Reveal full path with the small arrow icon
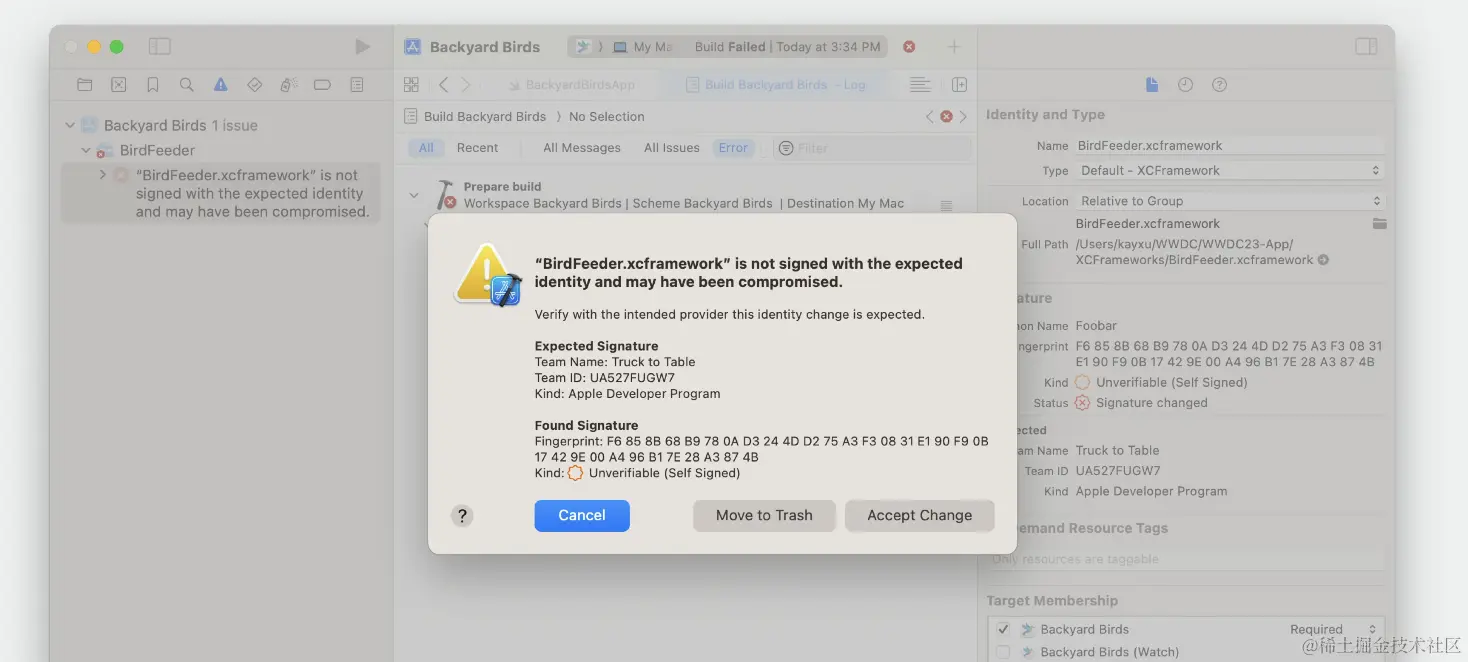Screen dimensions: 1468x662 [x=1323, y=260]
